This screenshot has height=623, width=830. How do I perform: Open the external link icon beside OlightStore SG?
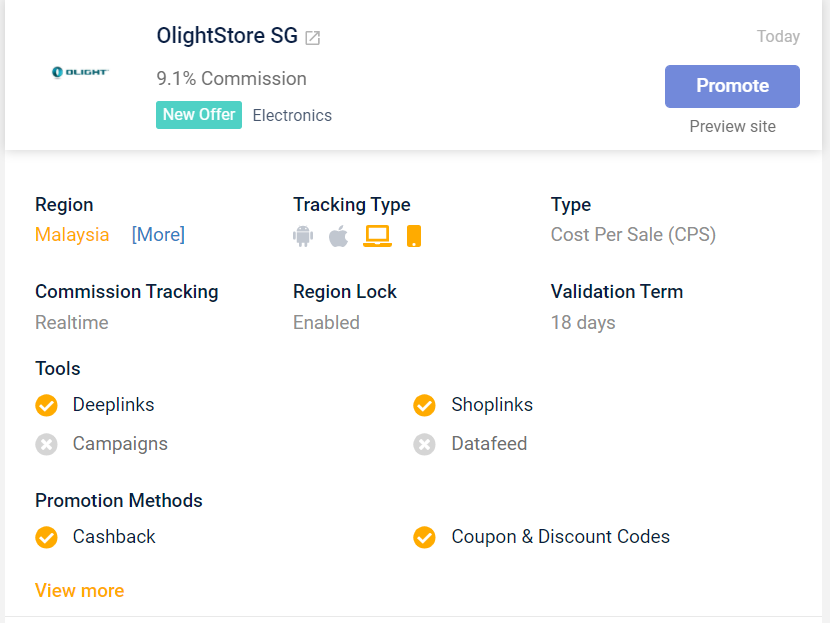(313, 38)
